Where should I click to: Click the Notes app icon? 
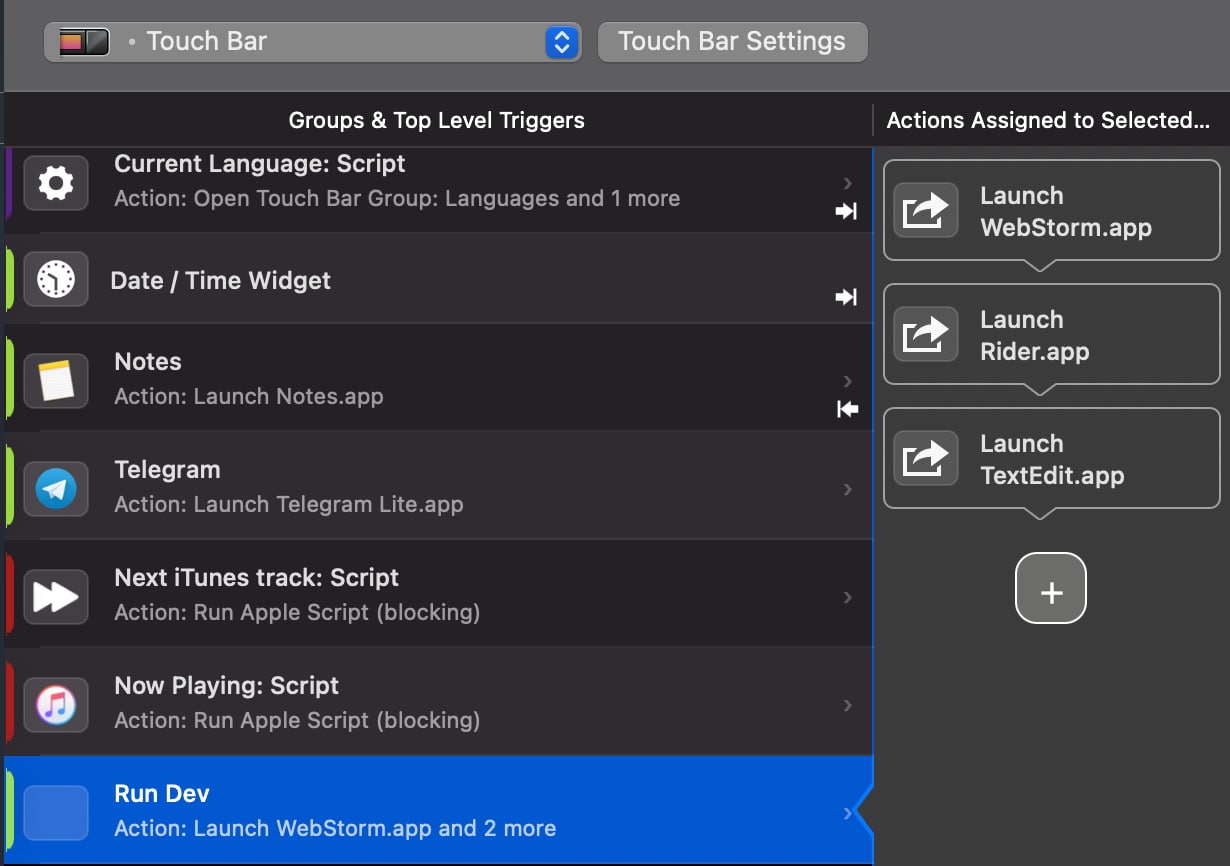pyautogui.click(x=56, y=380)
